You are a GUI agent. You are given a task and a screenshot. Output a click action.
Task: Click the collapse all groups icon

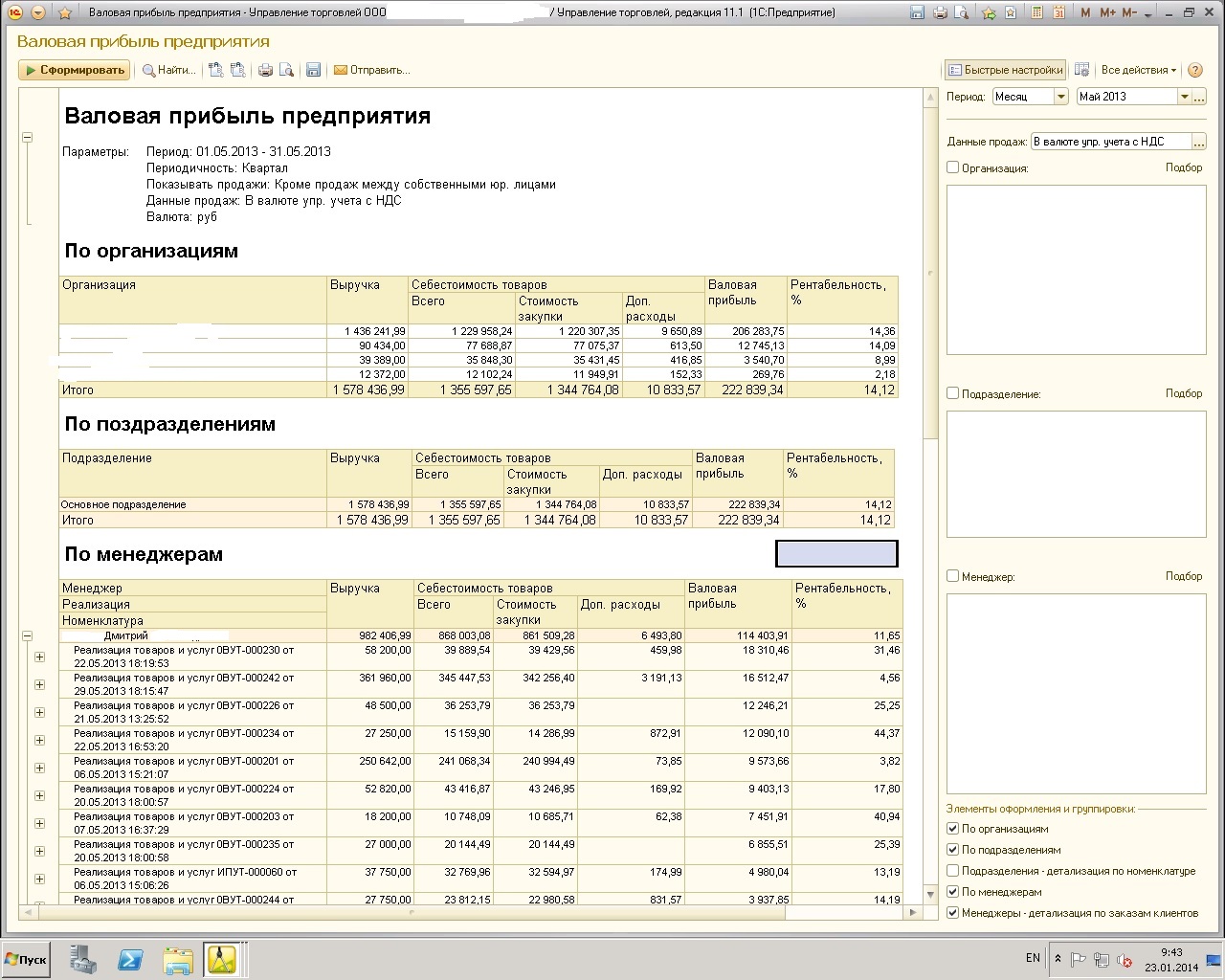(237, 70)
